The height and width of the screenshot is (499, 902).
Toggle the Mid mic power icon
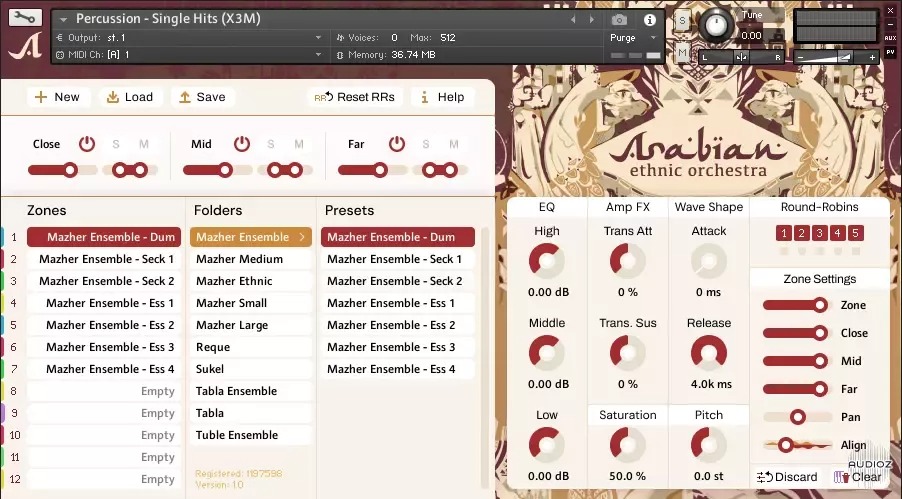point(242,144)
